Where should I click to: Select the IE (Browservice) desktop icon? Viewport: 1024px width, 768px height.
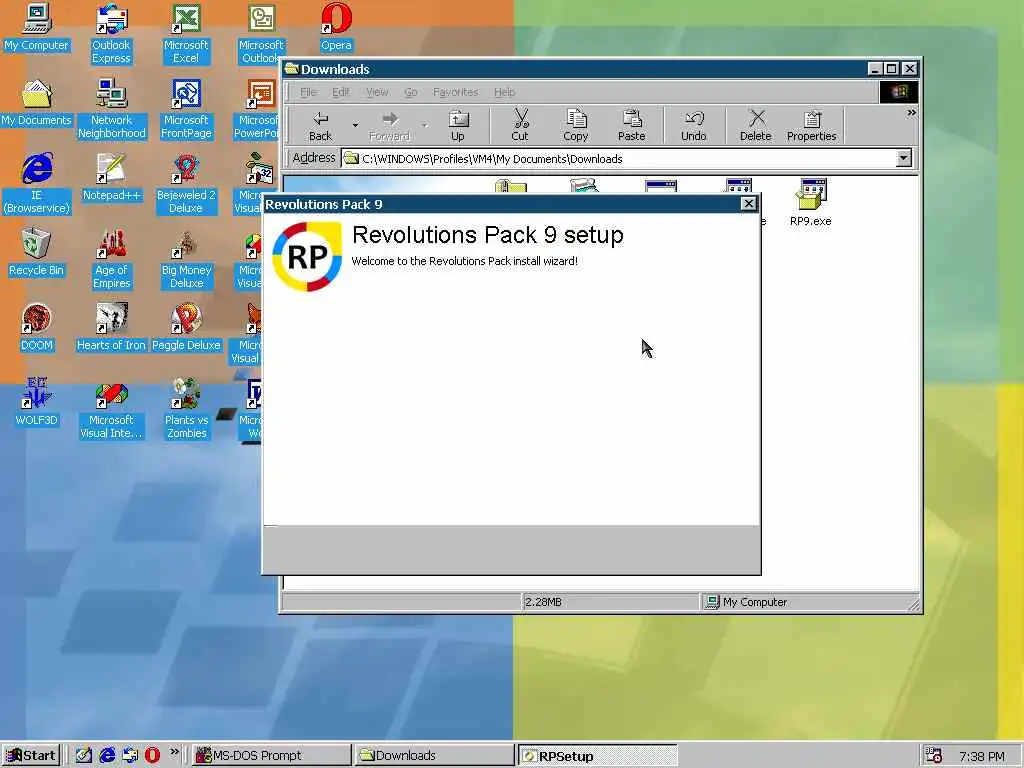click(x=37, y=184)
